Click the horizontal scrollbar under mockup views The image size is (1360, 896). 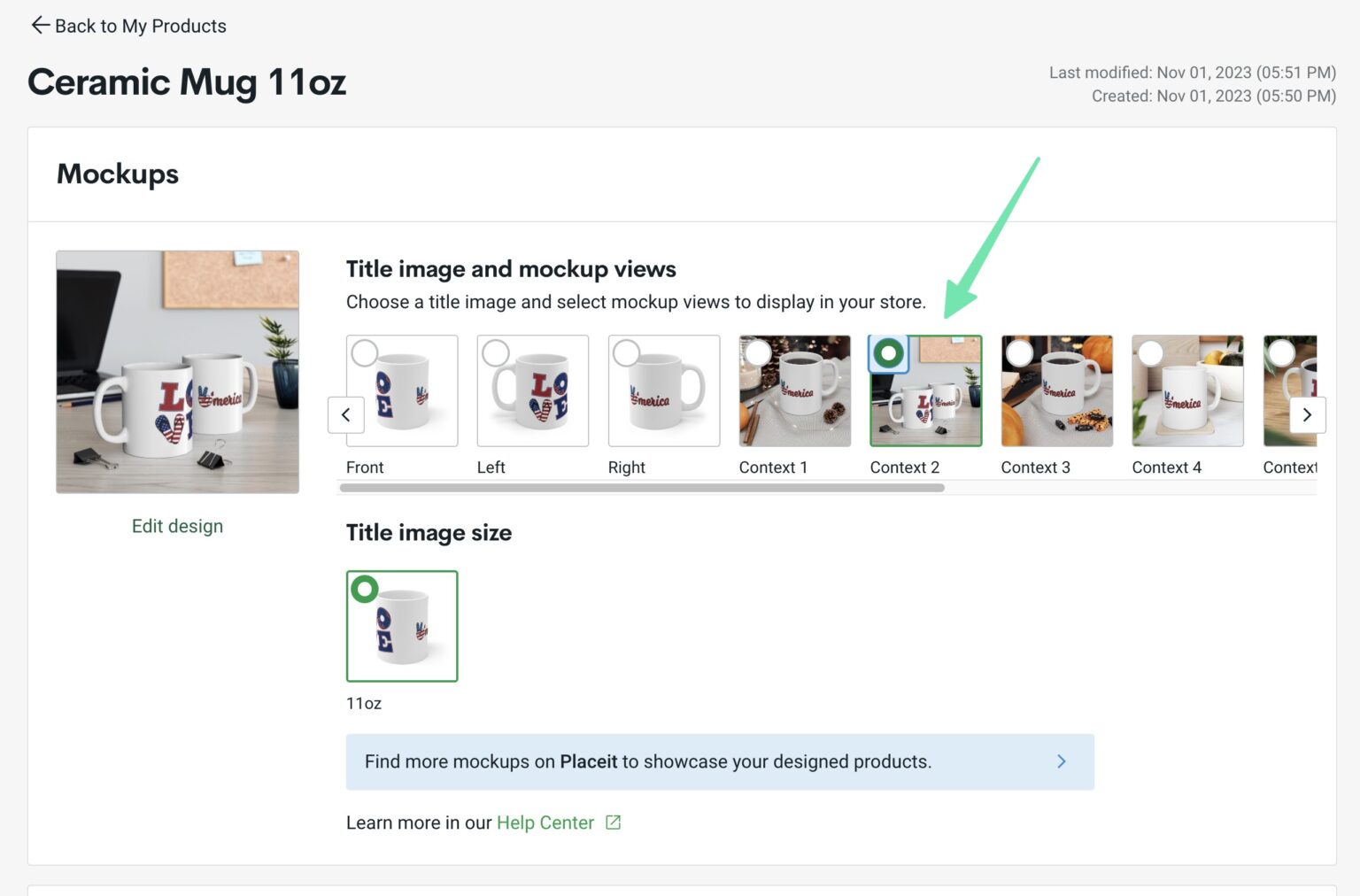coord(641,487)
